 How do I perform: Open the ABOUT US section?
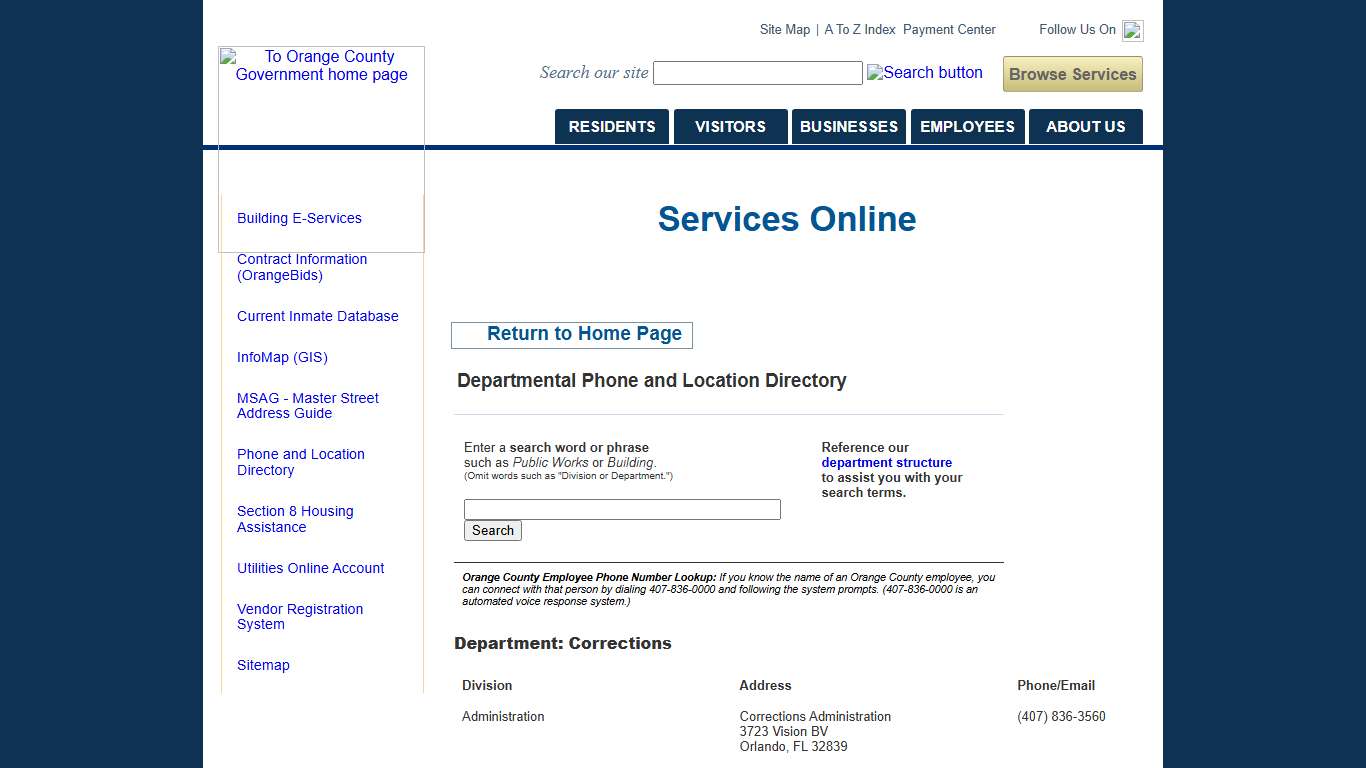click(1085, 126)
